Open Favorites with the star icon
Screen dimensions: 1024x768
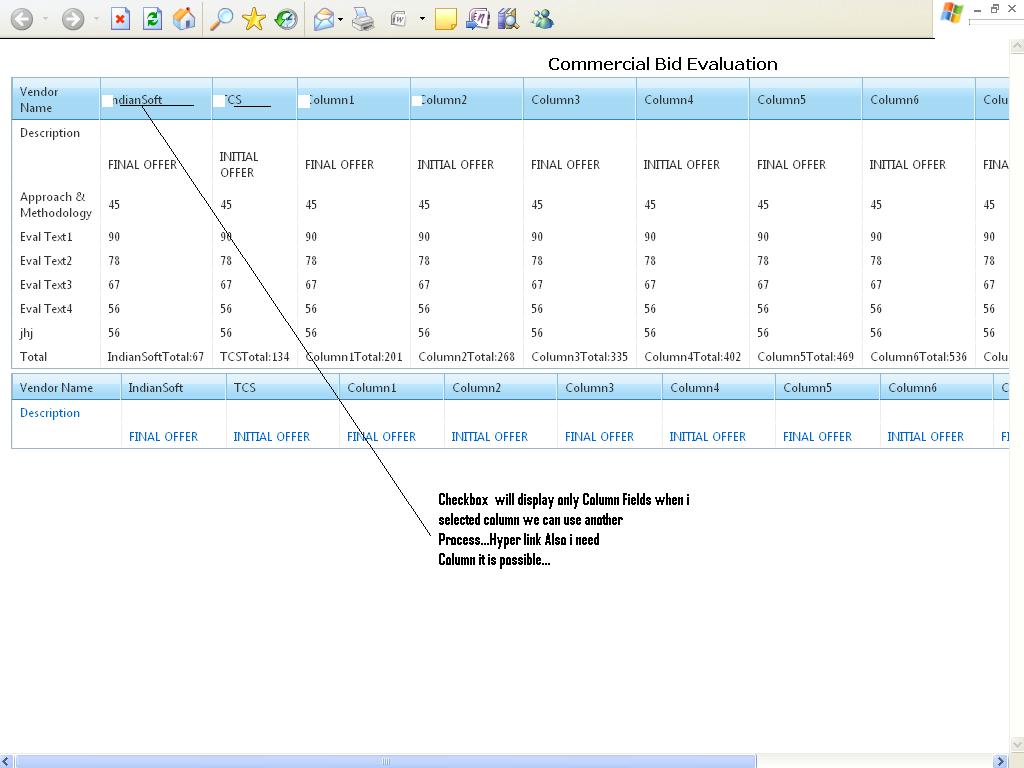click(x=253, y=19)
